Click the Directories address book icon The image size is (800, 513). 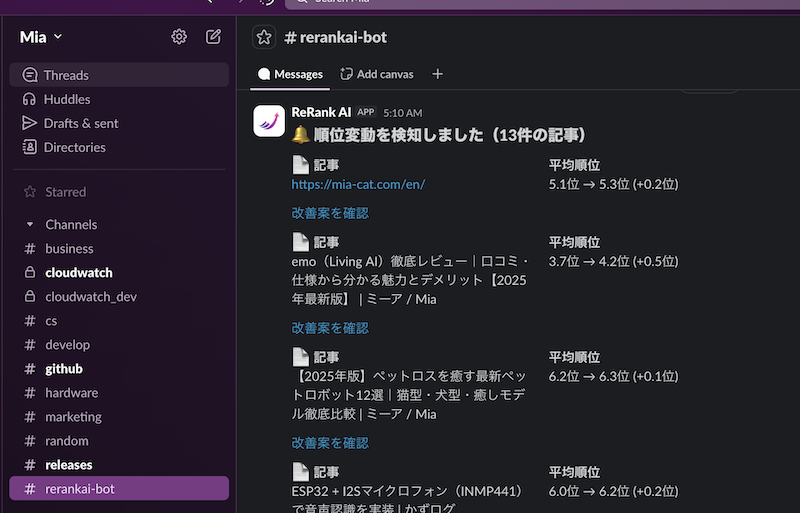pyautogui.click(x=30, y=147)
